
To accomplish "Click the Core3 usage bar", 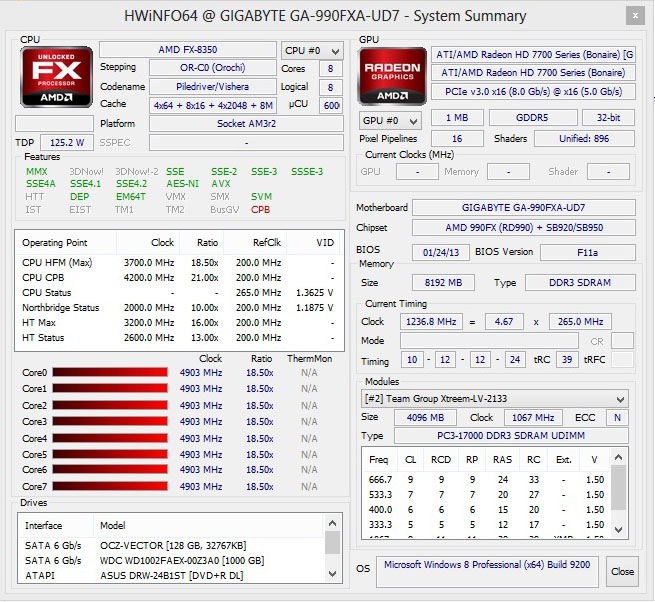I will (110, 421).
